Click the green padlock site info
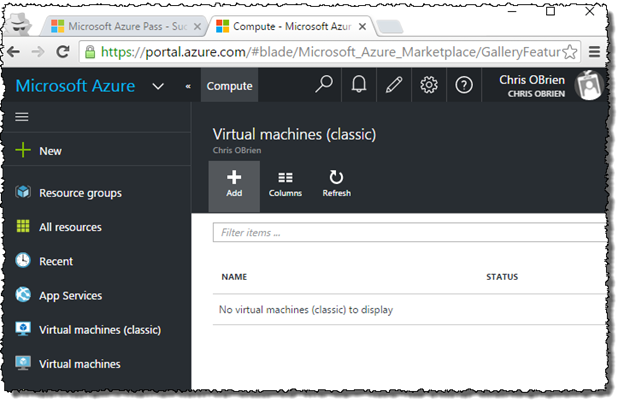Screen dimensions: 624x409 (90, 52)
